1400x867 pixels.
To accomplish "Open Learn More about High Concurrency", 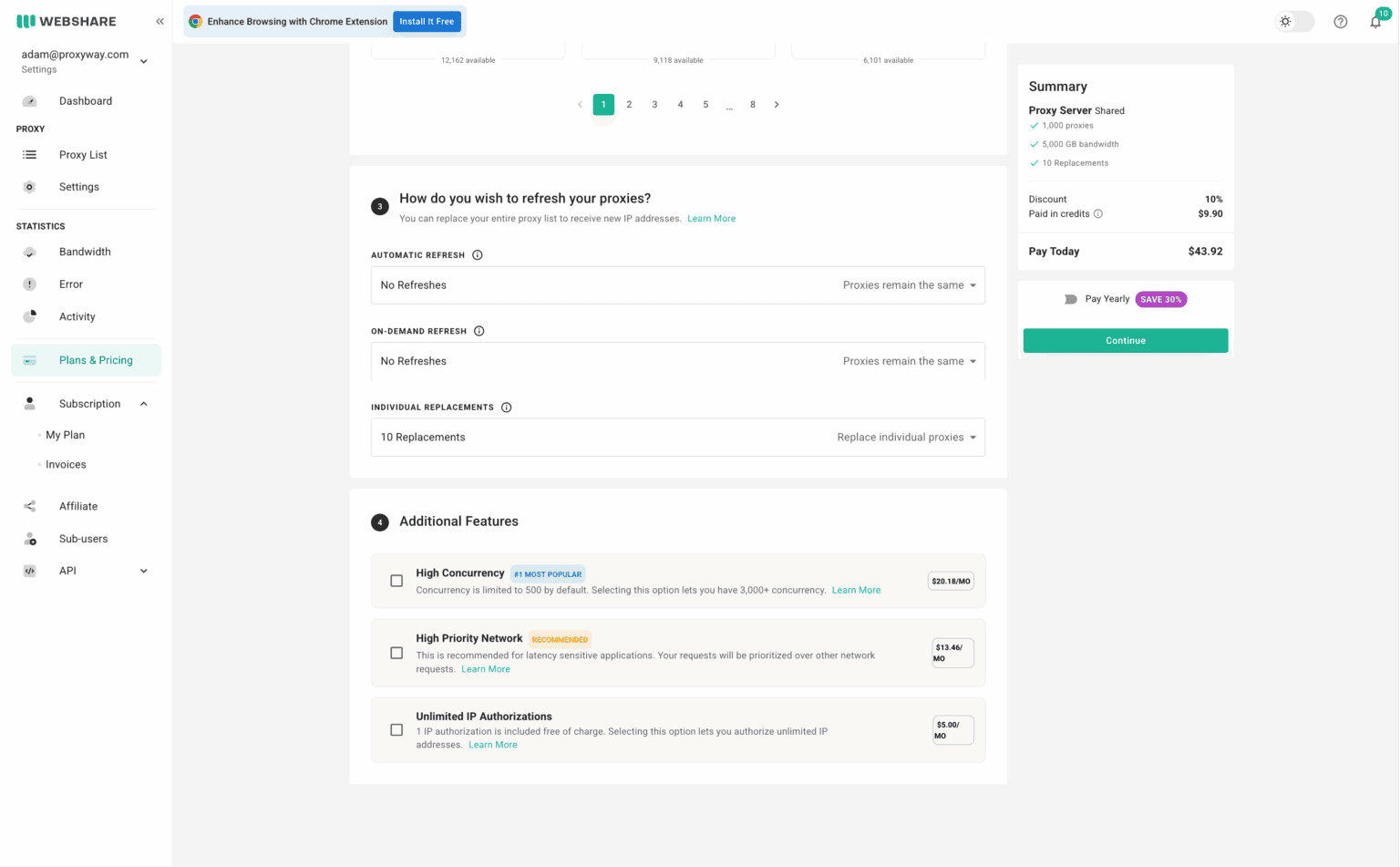I will coord(855,590).
